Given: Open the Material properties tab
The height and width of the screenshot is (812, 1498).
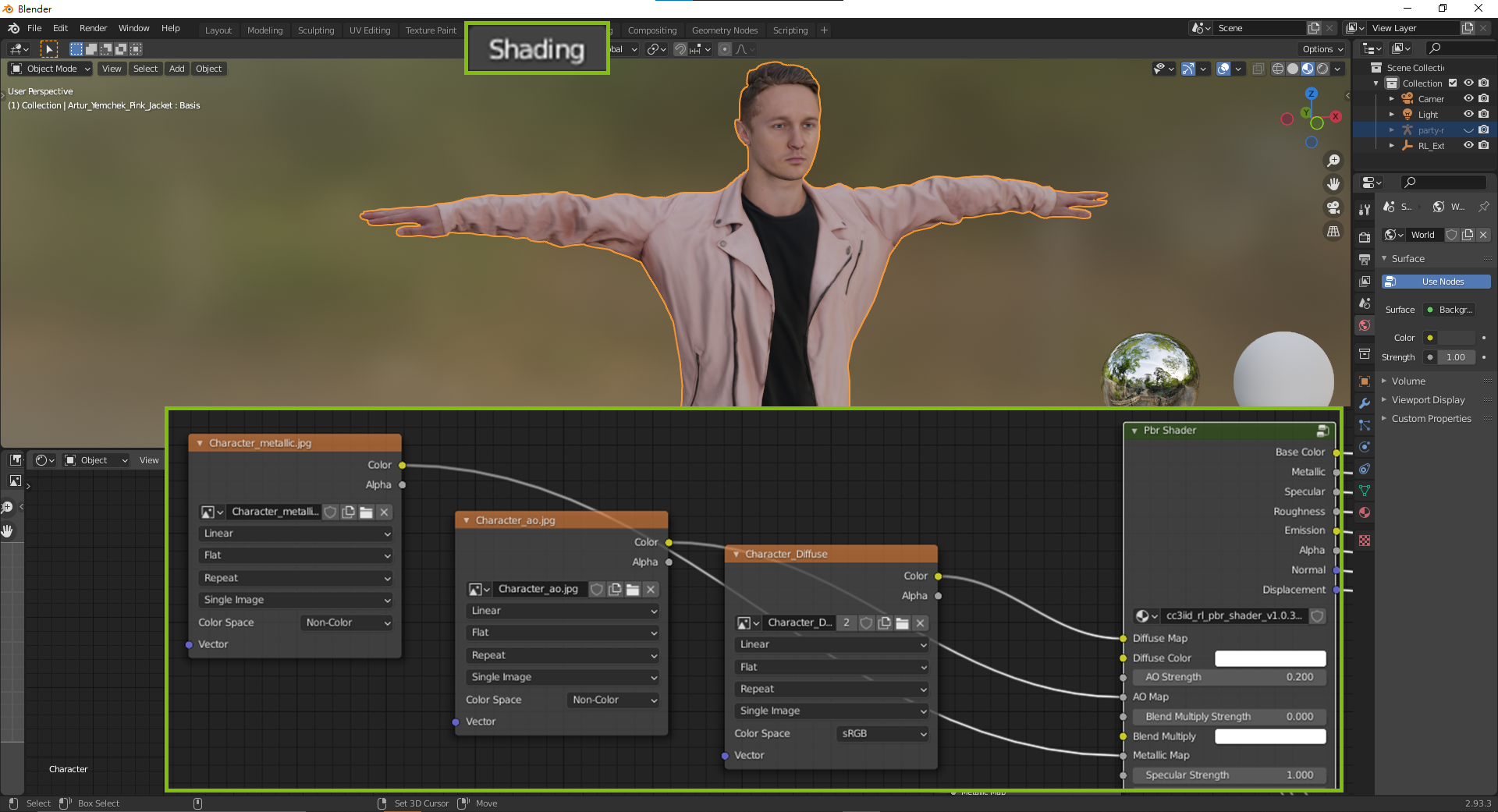Looking at the screenshot, I should coord(1365,512).
